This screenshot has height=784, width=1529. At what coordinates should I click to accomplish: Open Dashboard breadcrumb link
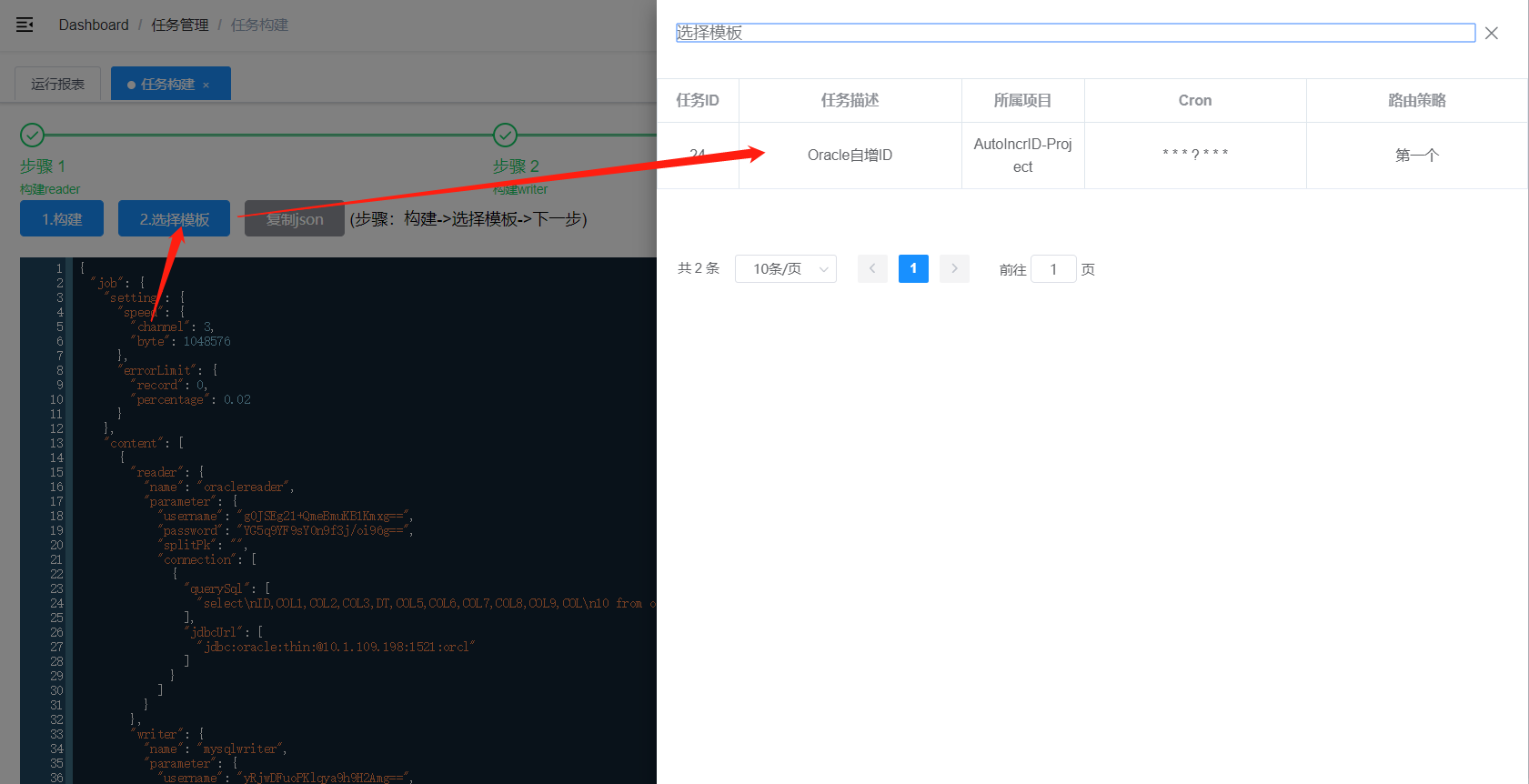tap(94, 25)
